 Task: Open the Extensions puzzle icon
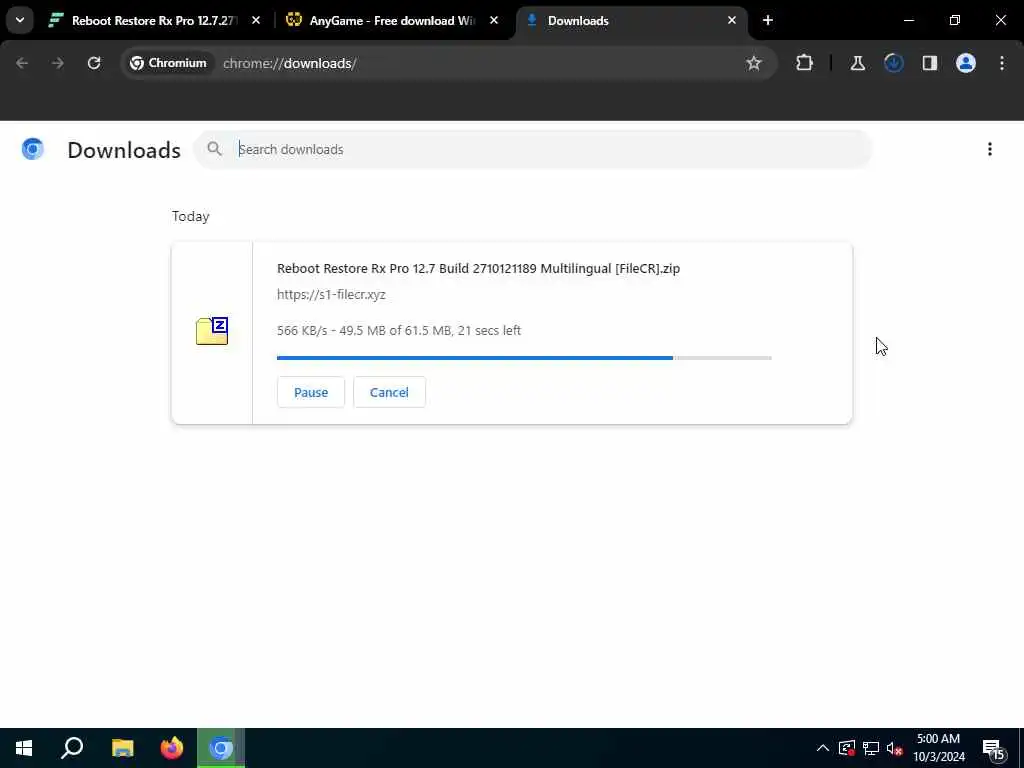coord(805,63)
